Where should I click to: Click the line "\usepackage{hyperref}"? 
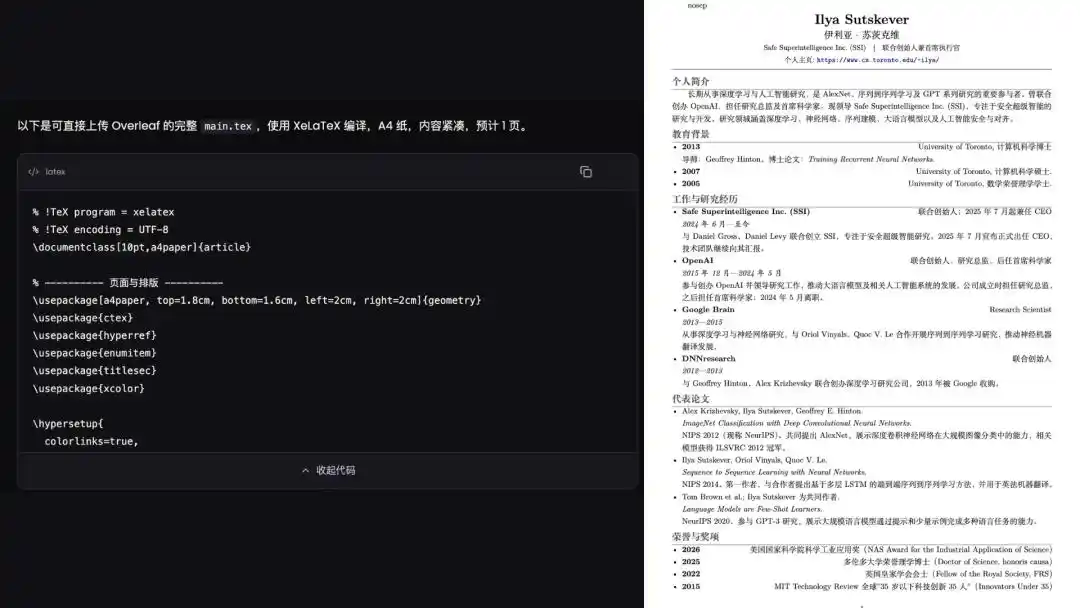point(94,335)
